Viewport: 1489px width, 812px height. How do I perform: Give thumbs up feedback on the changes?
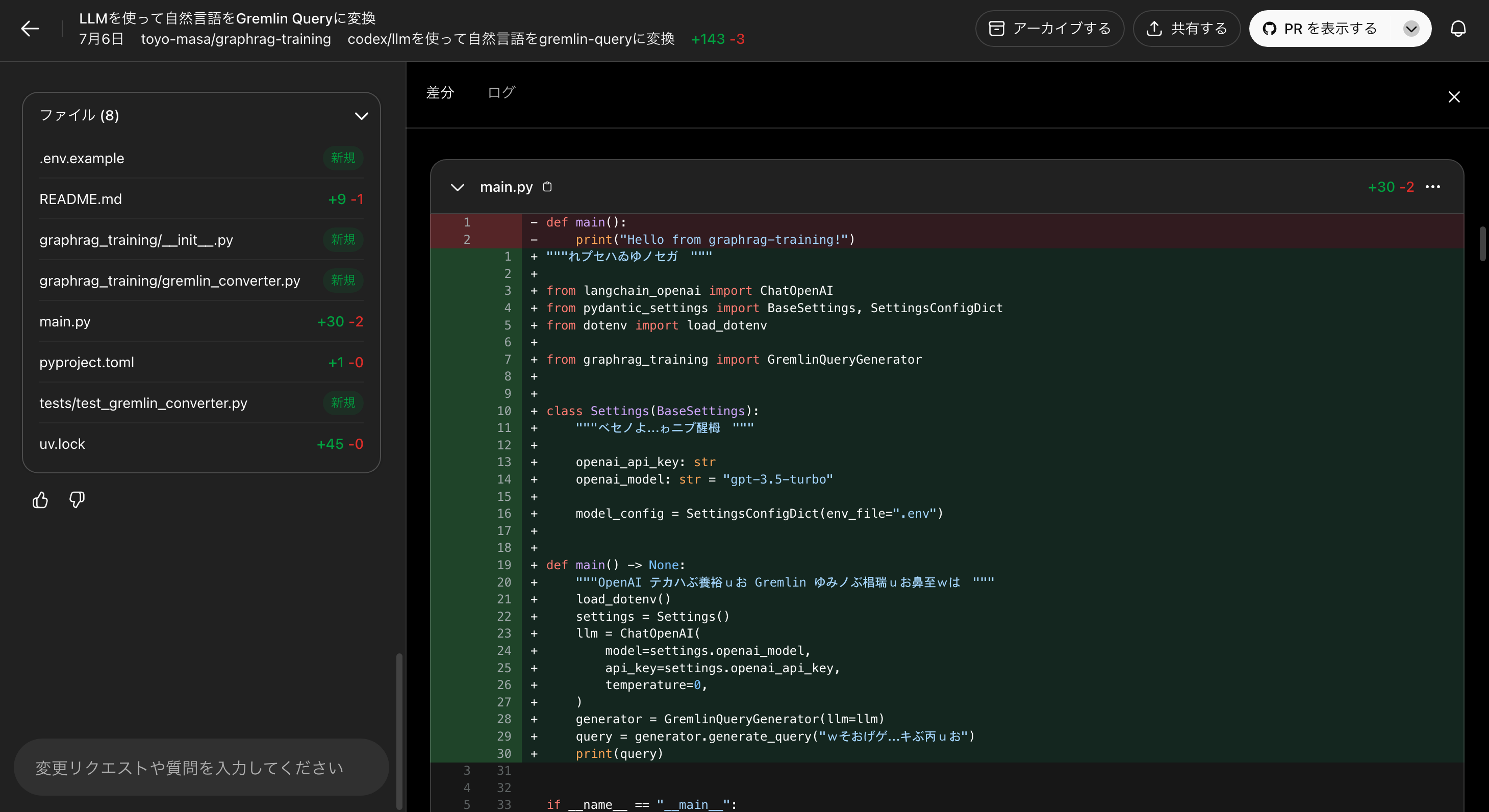39,500
